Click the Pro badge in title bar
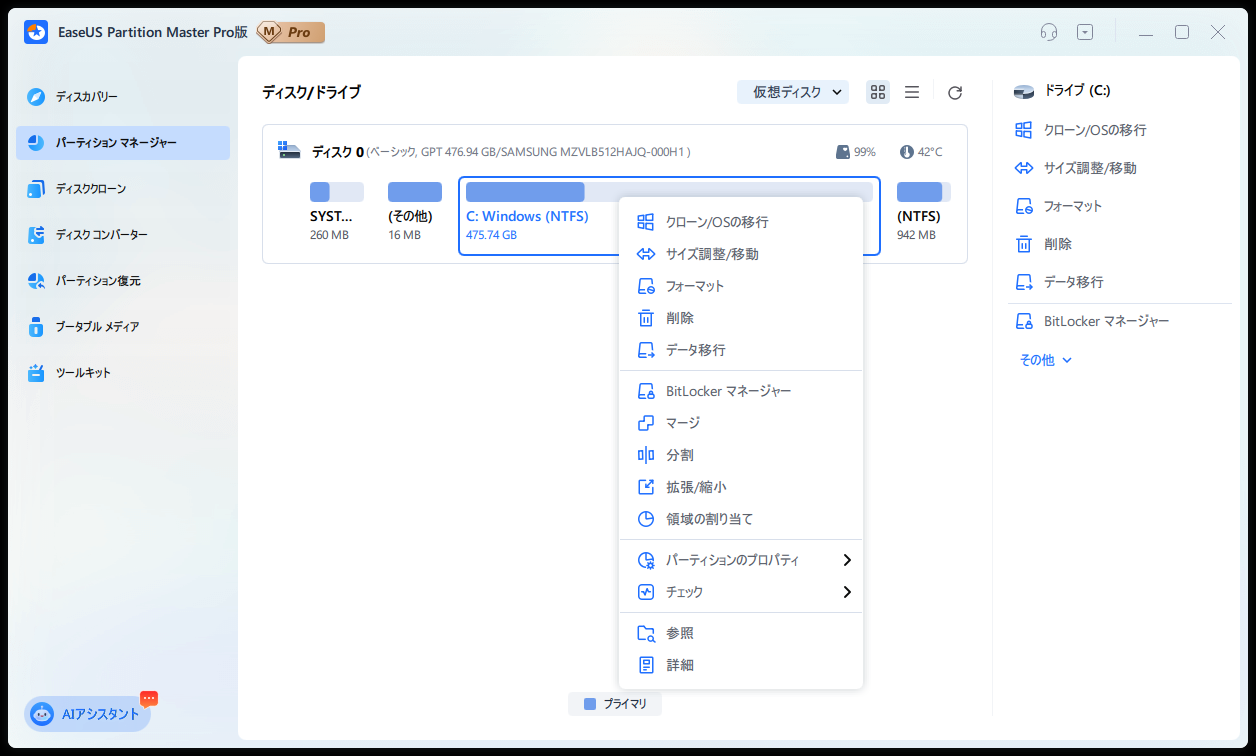This screenshot has height=756, width=1256. [291, 32]
